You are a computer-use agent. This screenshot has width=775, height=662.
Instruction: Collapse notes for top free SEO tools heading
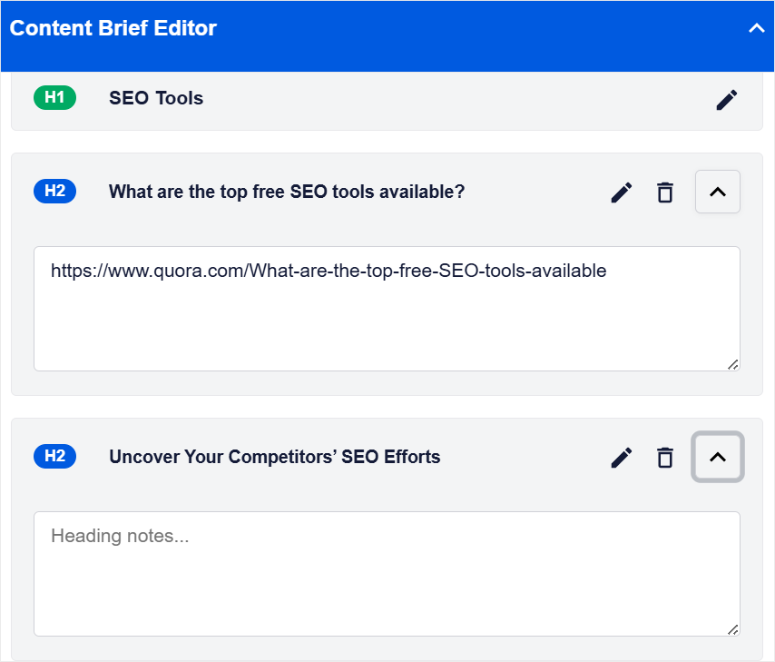[717, 192]
